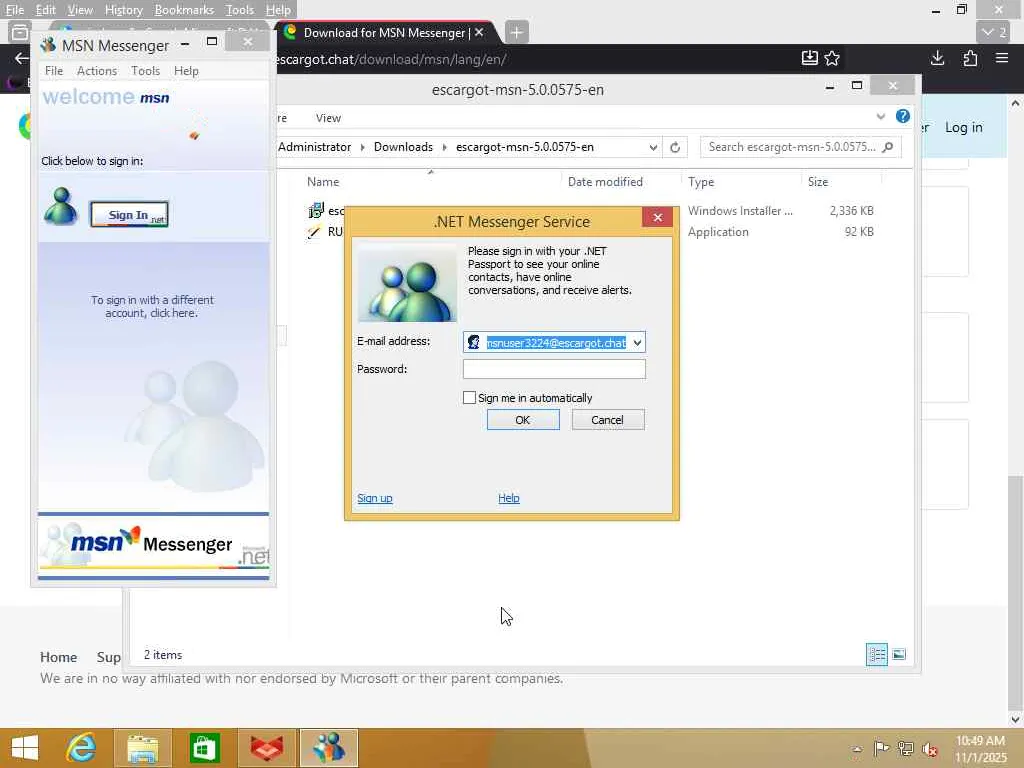The height and width of the screenshot is (768, 1024).
Task: Launch Internet Explorer from taskbar
Action: 81,748
